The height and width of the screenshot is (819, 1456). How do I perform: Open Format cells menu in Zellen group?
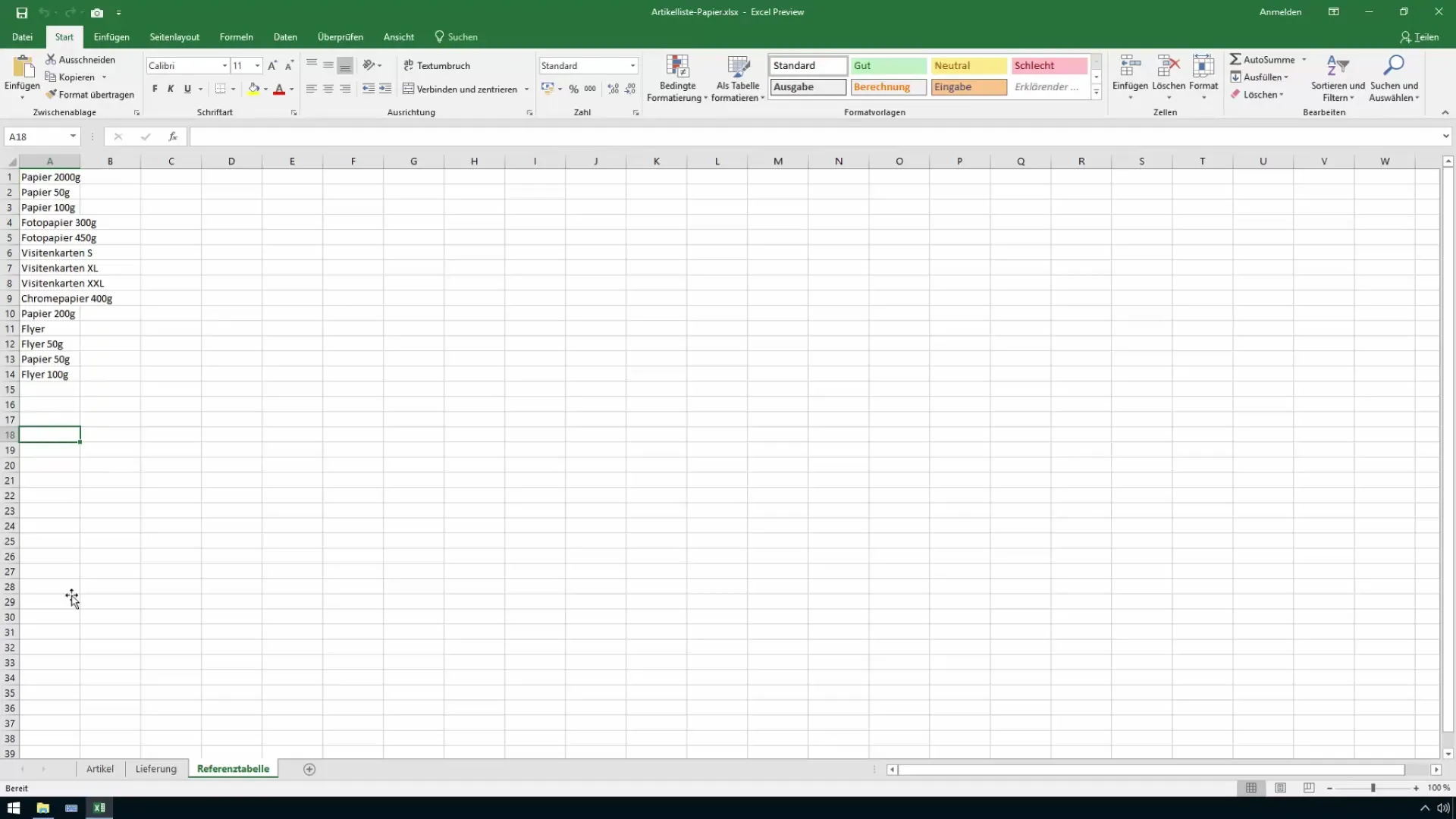(x=1203, y=78)
